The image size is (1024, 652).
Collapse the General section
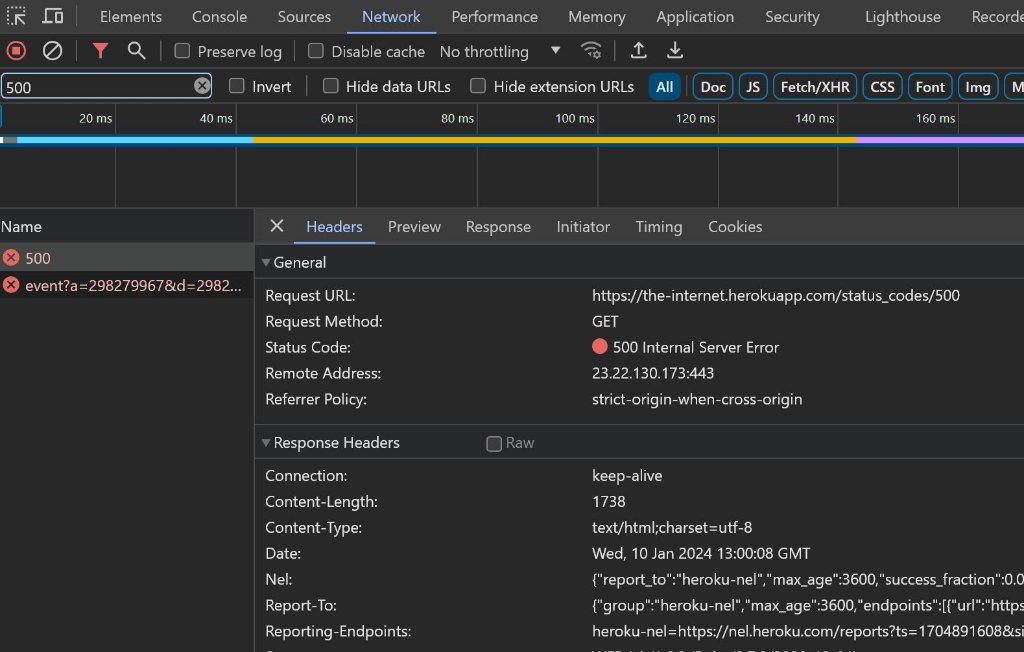pos(266,262)
